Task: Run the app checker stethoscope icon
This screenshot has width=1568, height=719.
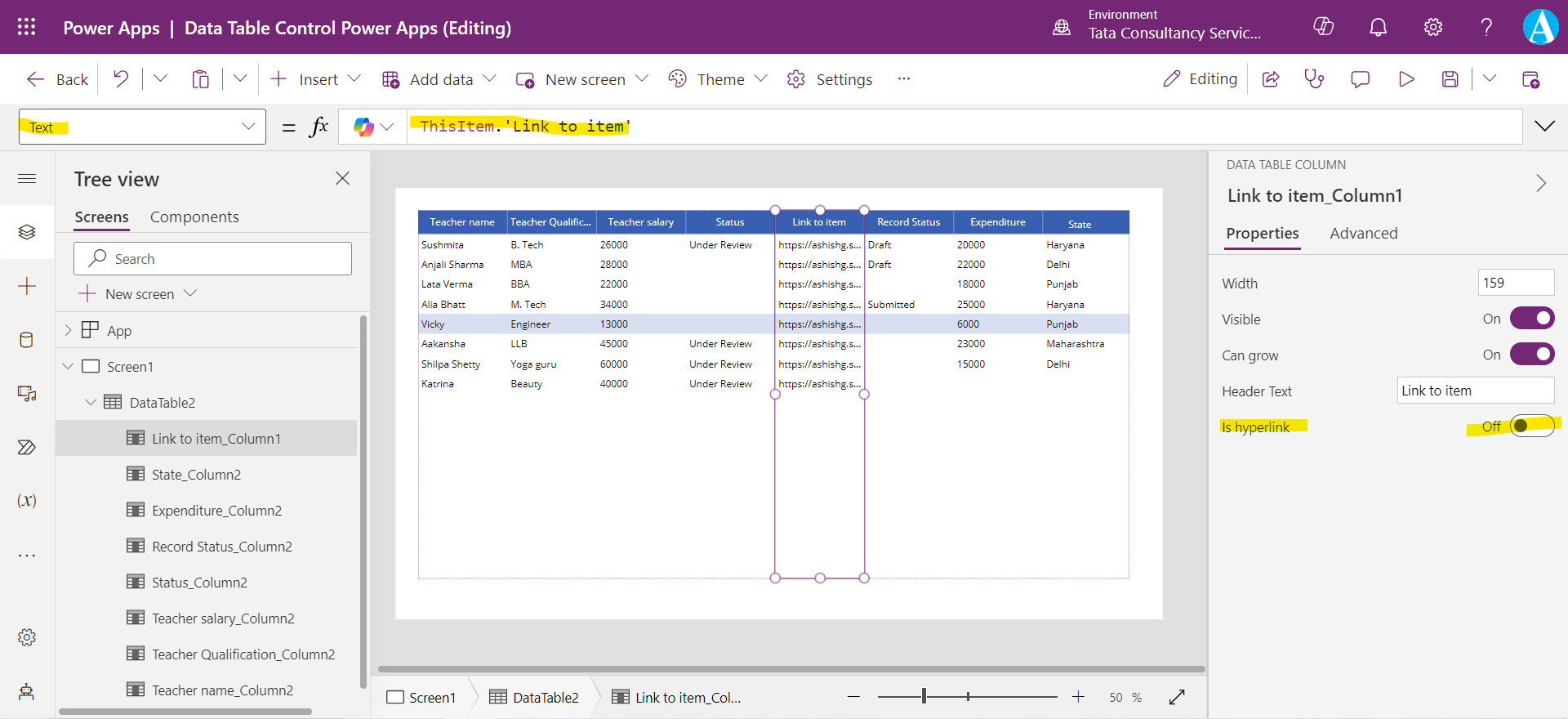Action: tap(1314, 79)
